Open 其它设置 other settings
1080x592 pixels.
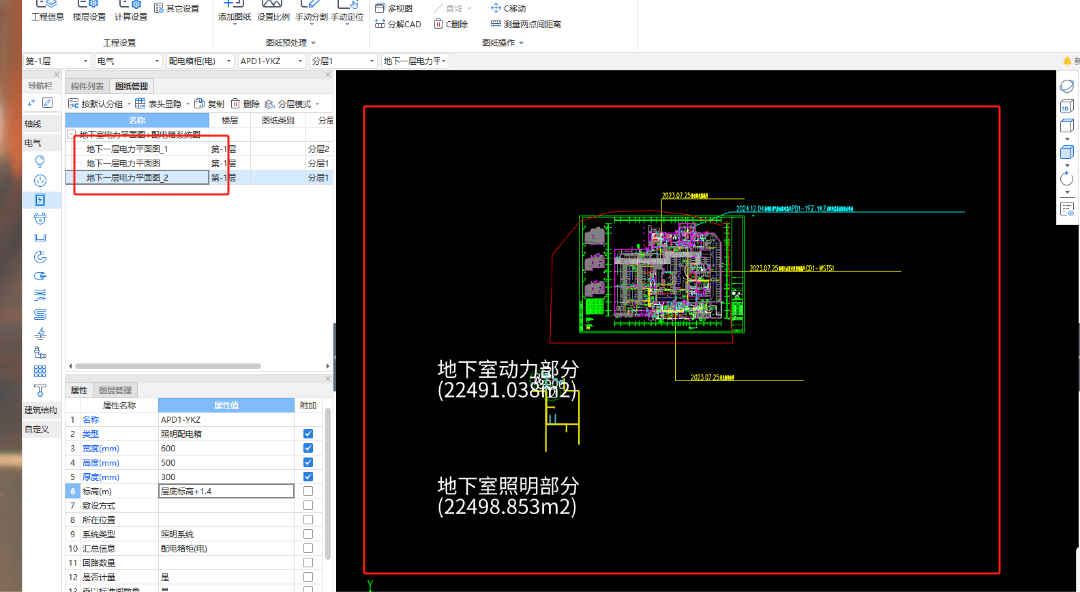(x=176, y=8)
